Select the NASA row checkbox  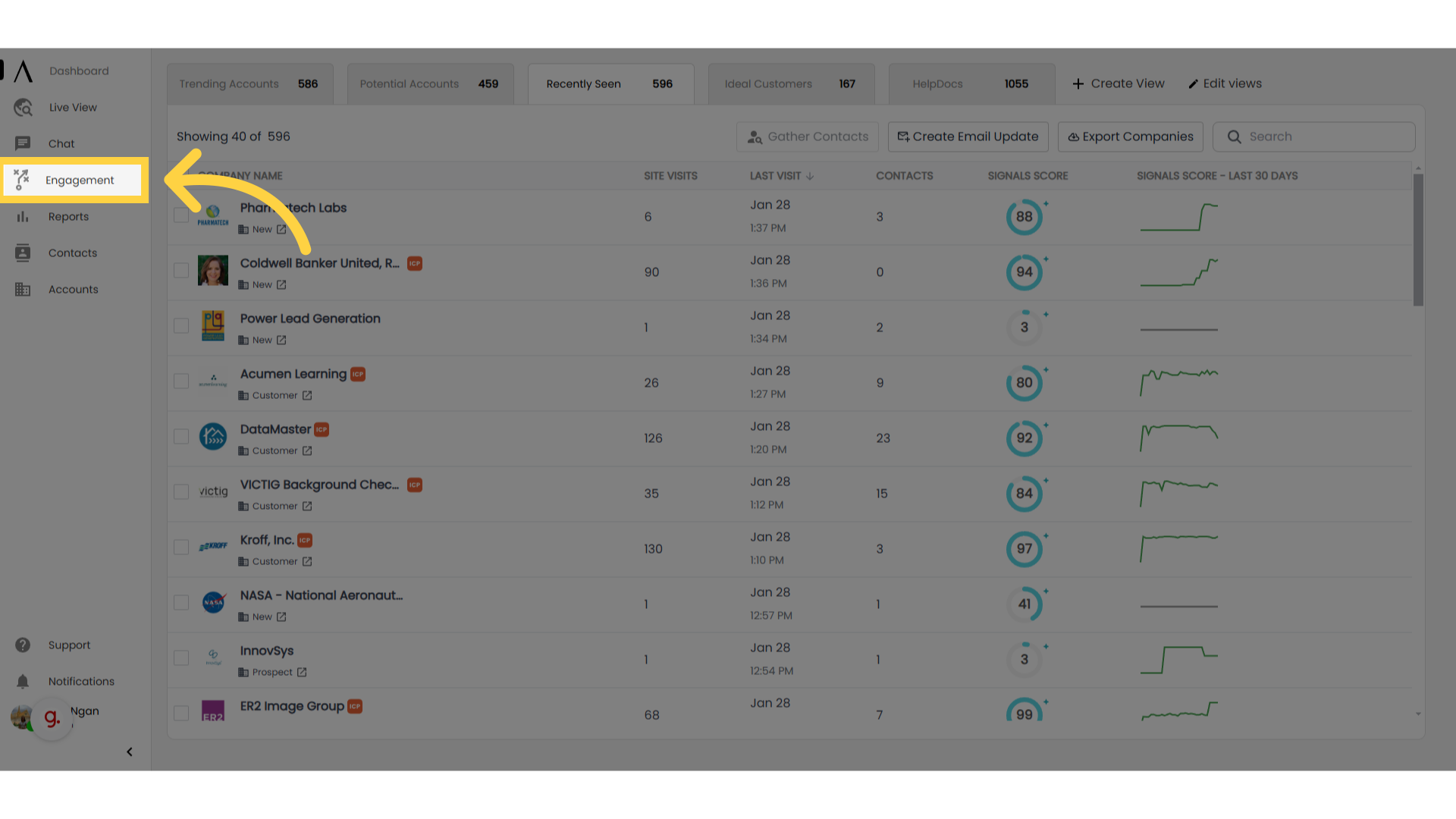pyautogui.click(x=181, y=603)
